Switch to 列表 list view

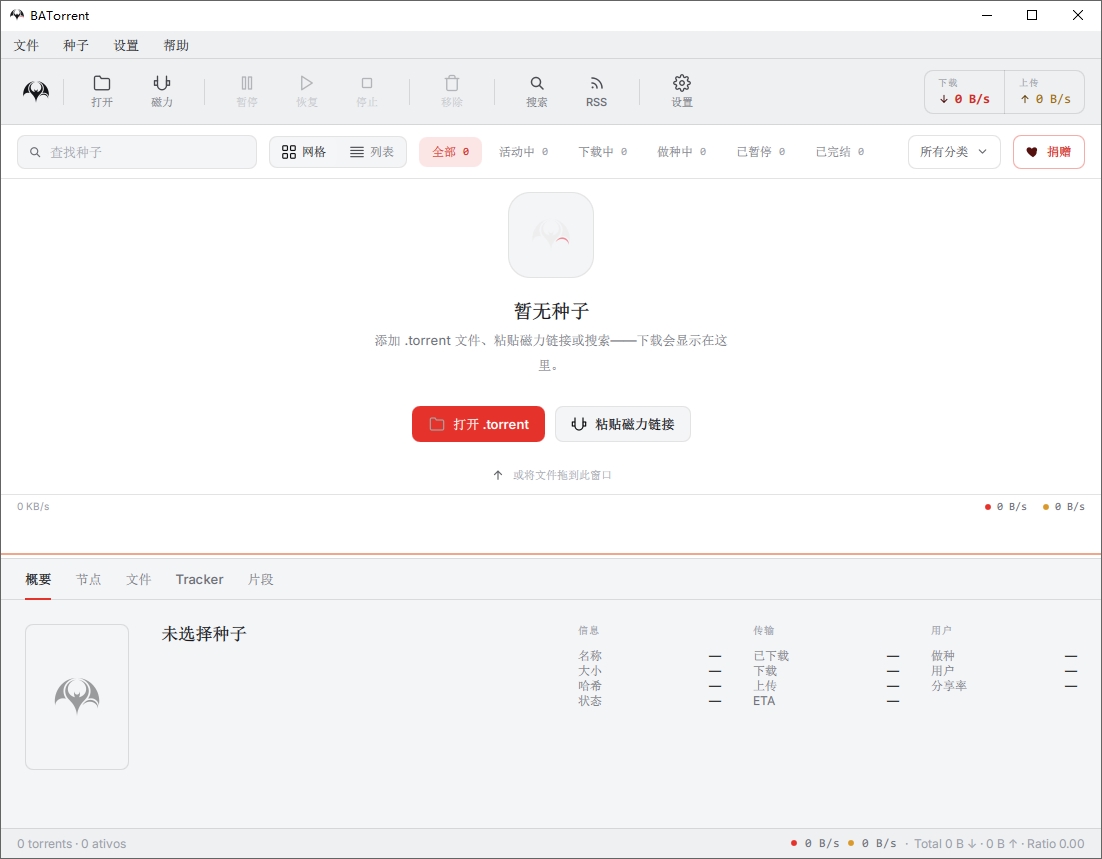click(x=372, y=152)
